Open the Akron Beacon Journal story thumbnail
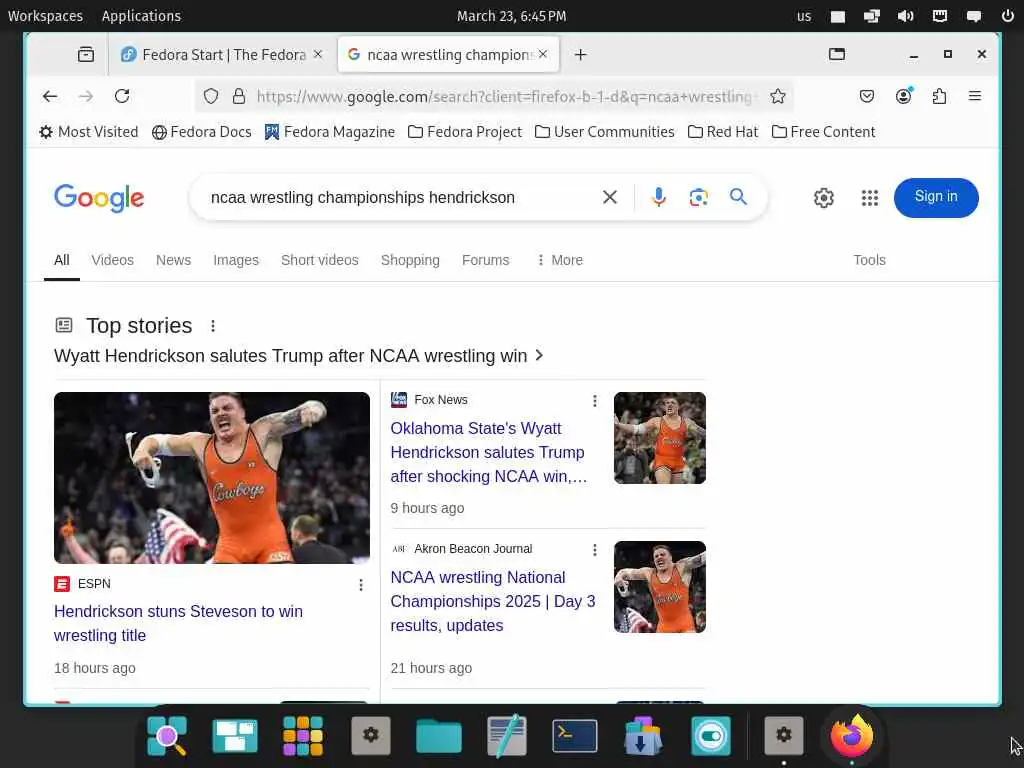Screen dimensions: 1024x768 [x=660, y=586]
